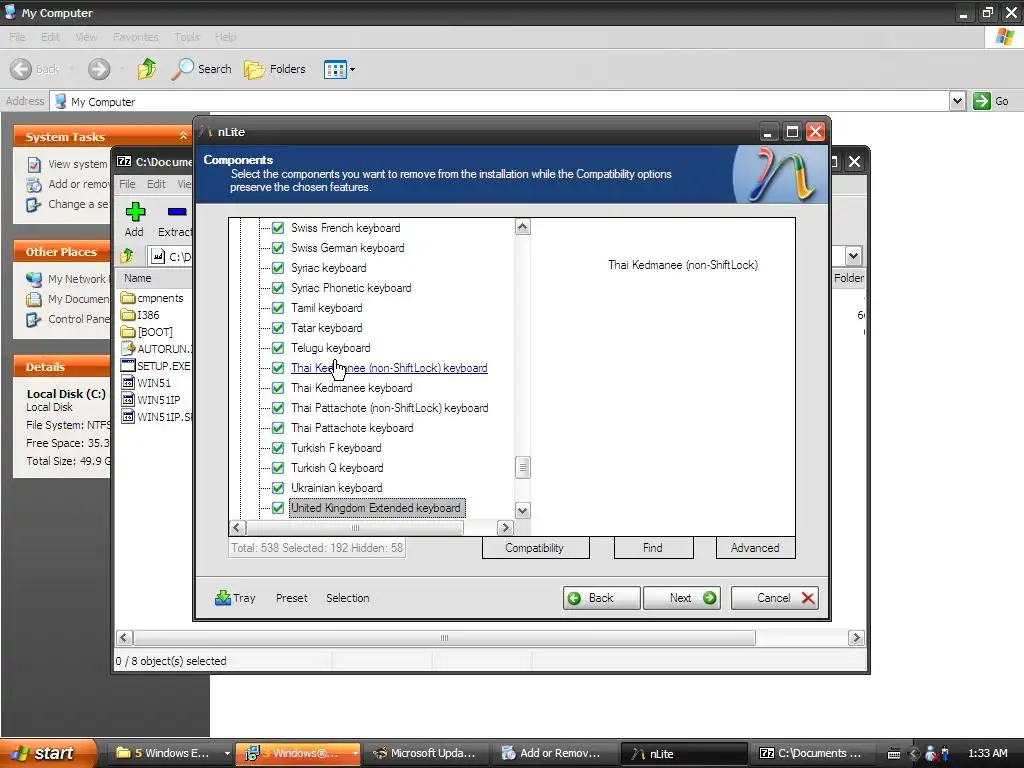The height and width of the screenshot is (768, 1024).
Task: Click scroll down arrow in component list
Action: pos(522,510)
